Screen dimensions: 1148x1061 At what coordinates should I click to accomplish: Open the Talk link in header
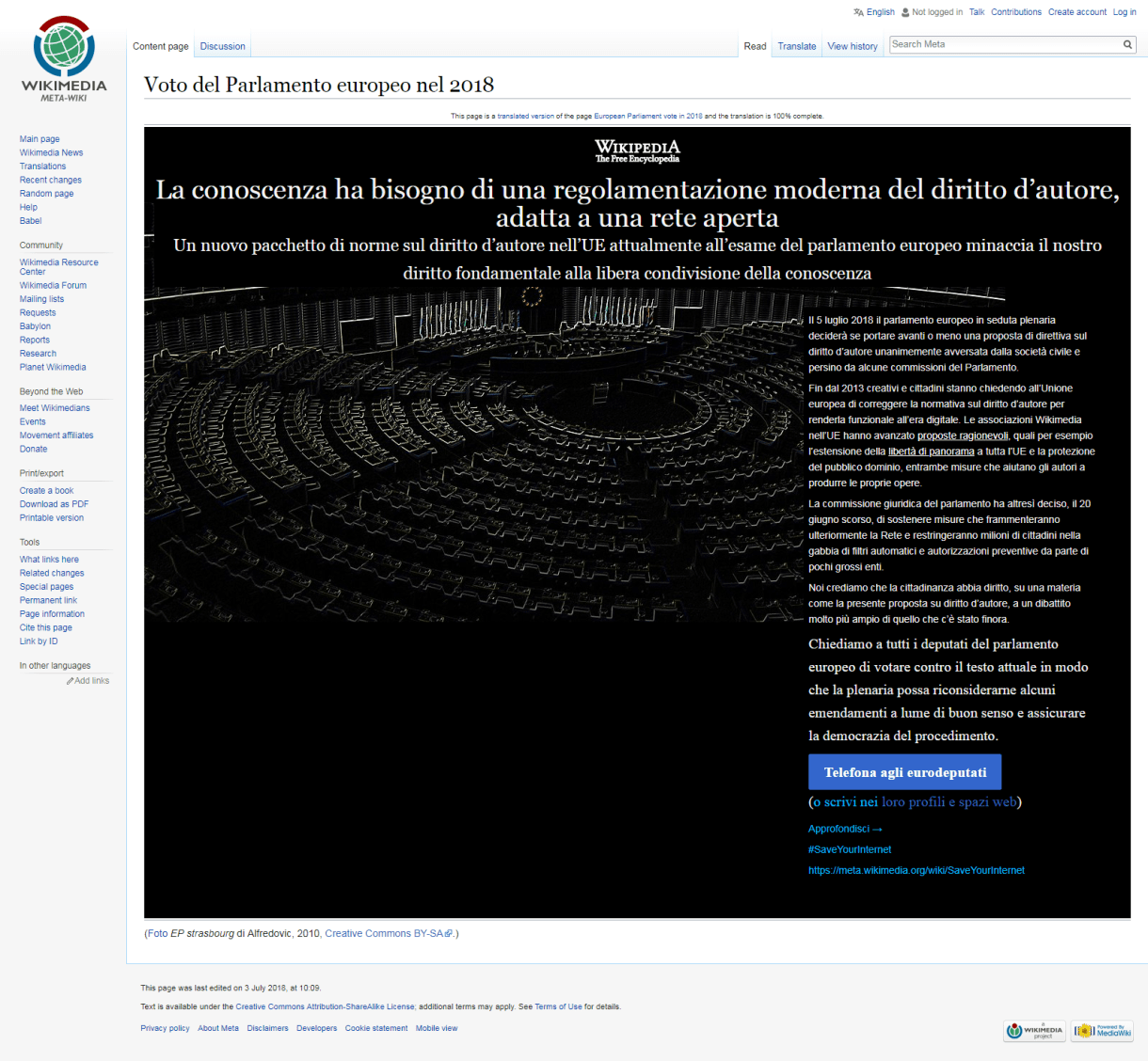977,12
